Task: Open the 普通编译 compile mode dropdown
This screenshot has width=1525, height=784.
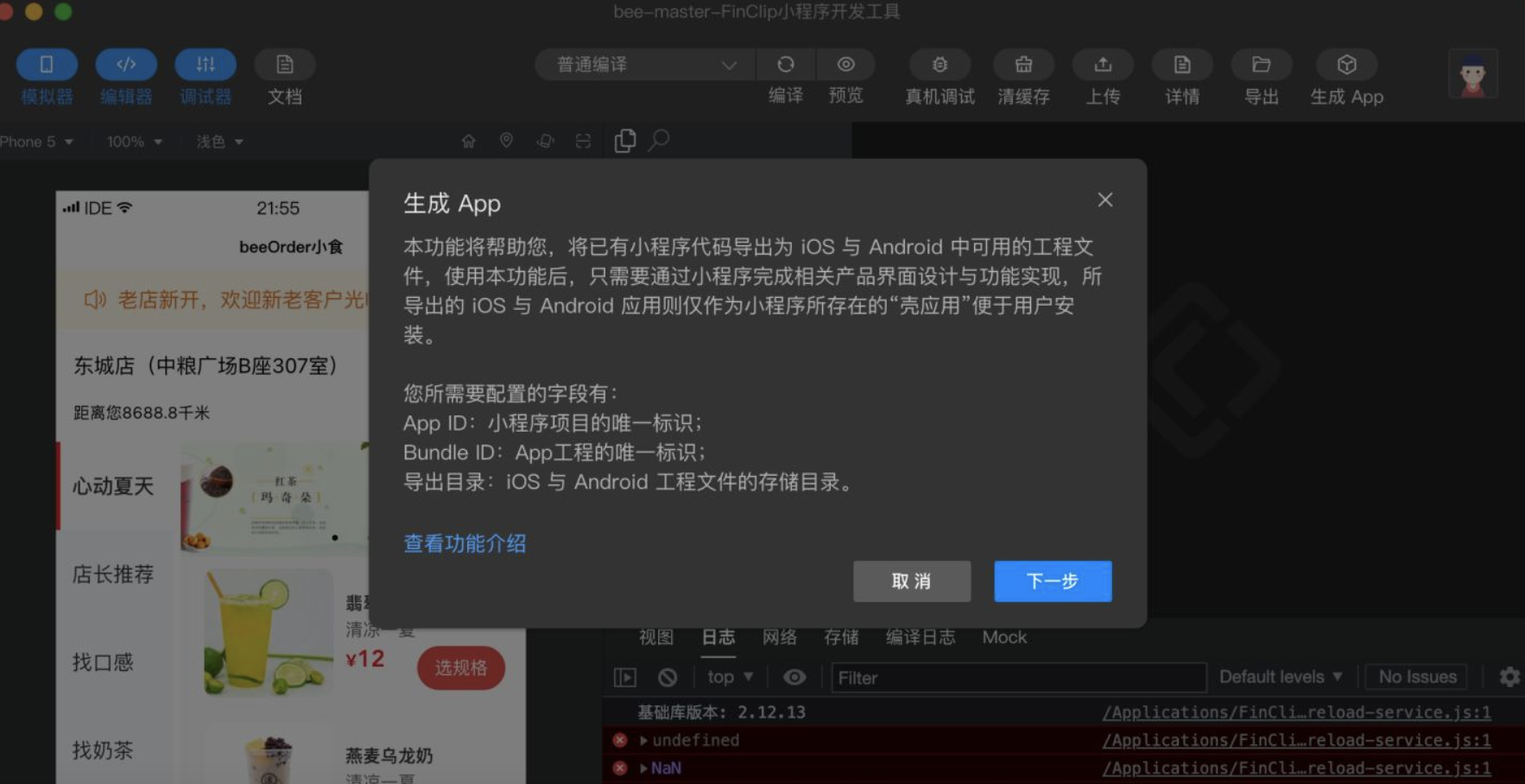Action: [x=644, y=65]
